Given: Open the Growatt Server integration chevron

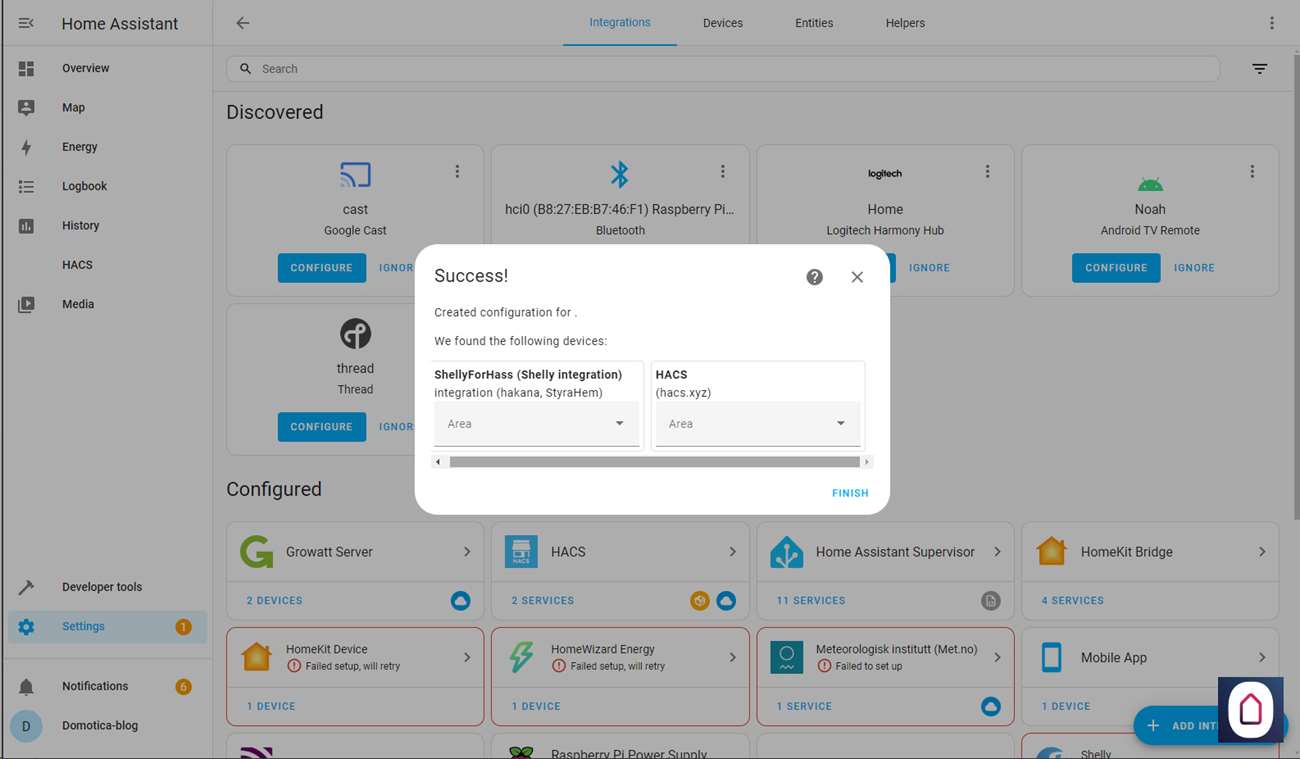Looking at the screenshot, I should pyautogui.click(x=467, y=552).
